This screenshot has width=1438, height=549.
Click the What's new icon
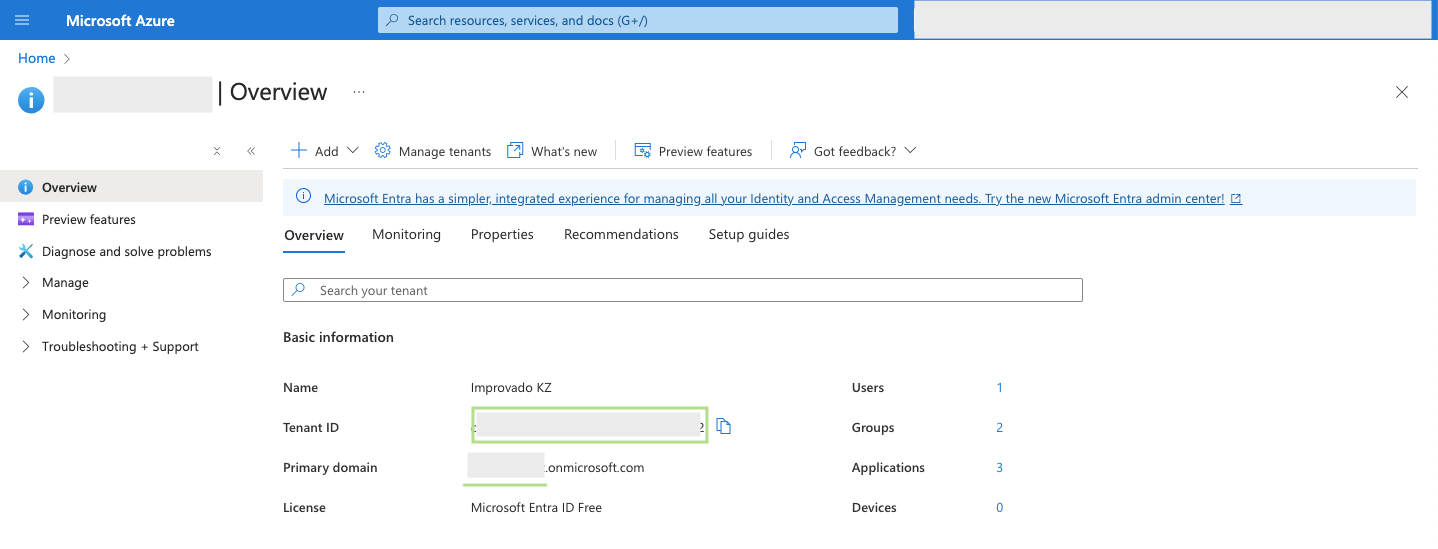coord(515,150)
